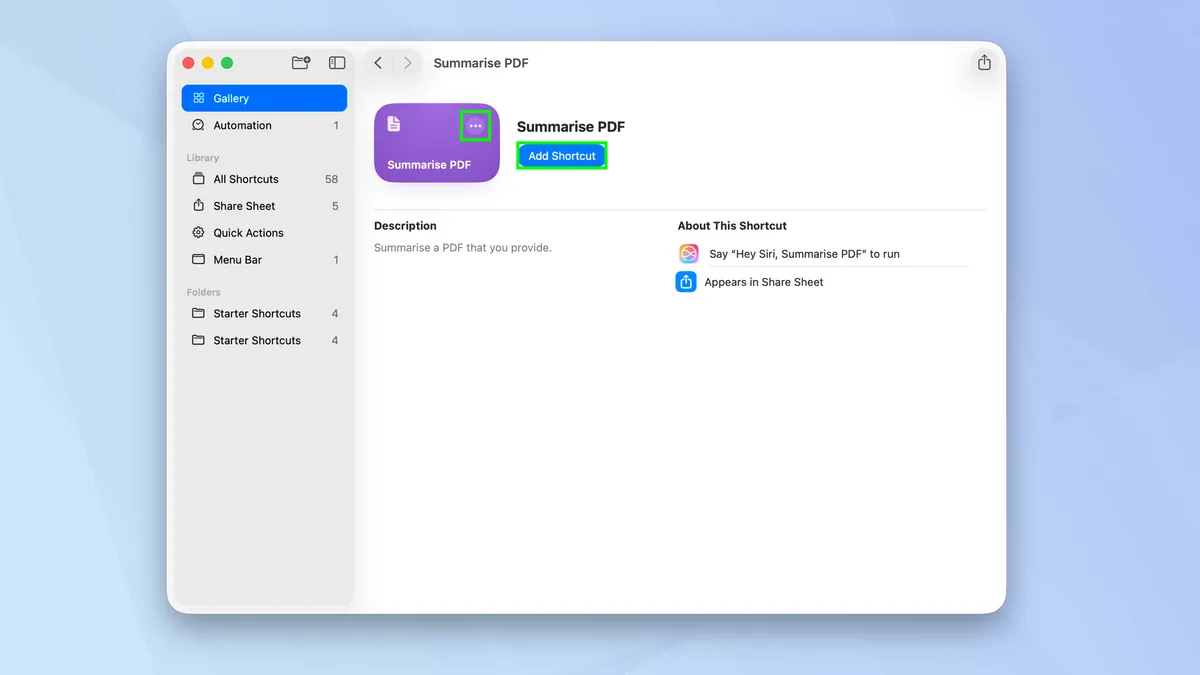Click the Siri icon under About This Shortcut

[x=688, y=253]
